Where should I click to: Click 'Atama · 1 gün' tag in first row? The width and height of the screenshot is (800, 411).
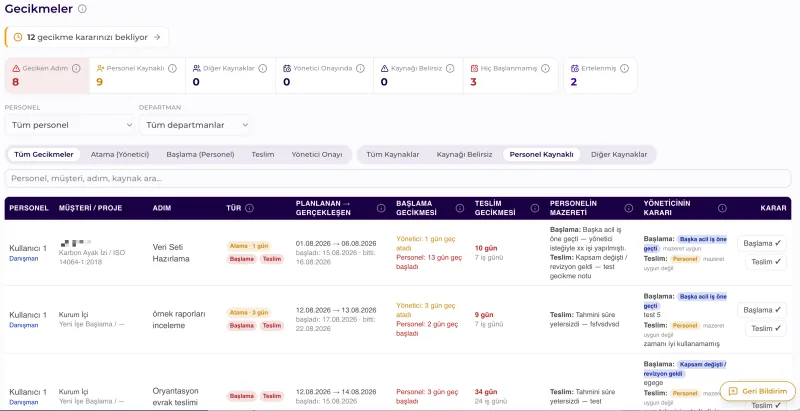[x=248, y=246]
